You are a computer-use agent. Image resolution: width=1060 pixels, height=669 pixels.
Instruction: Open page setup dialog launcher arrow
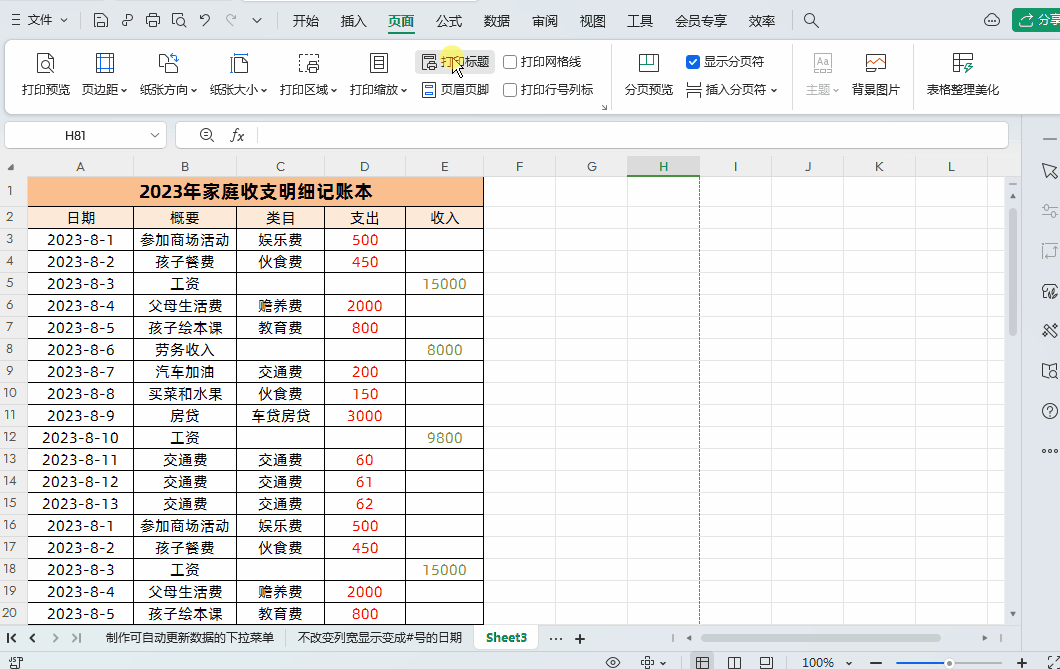click(x=604, y=107)
